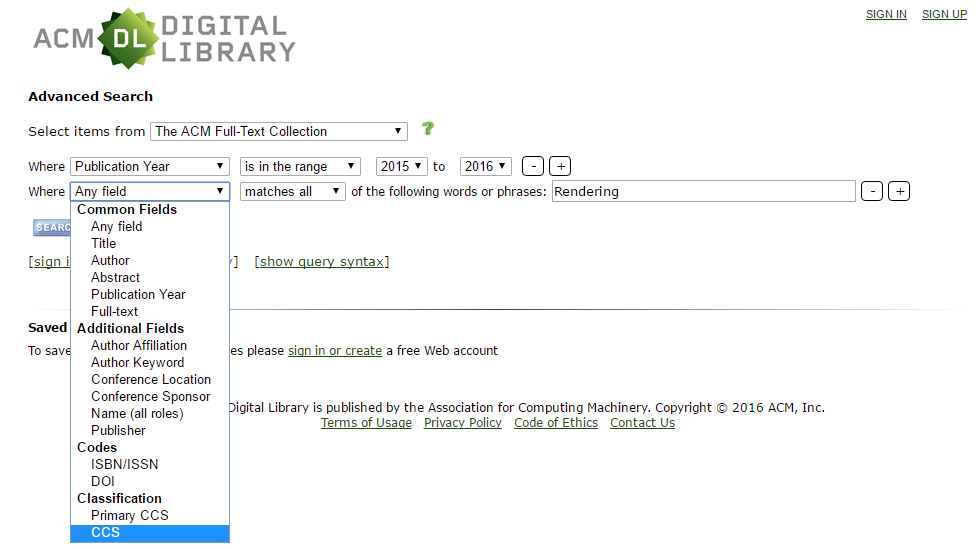This screenshot has height=549, width=976.
Task: Open the Privacy Policy link
Action: (462, 423)
